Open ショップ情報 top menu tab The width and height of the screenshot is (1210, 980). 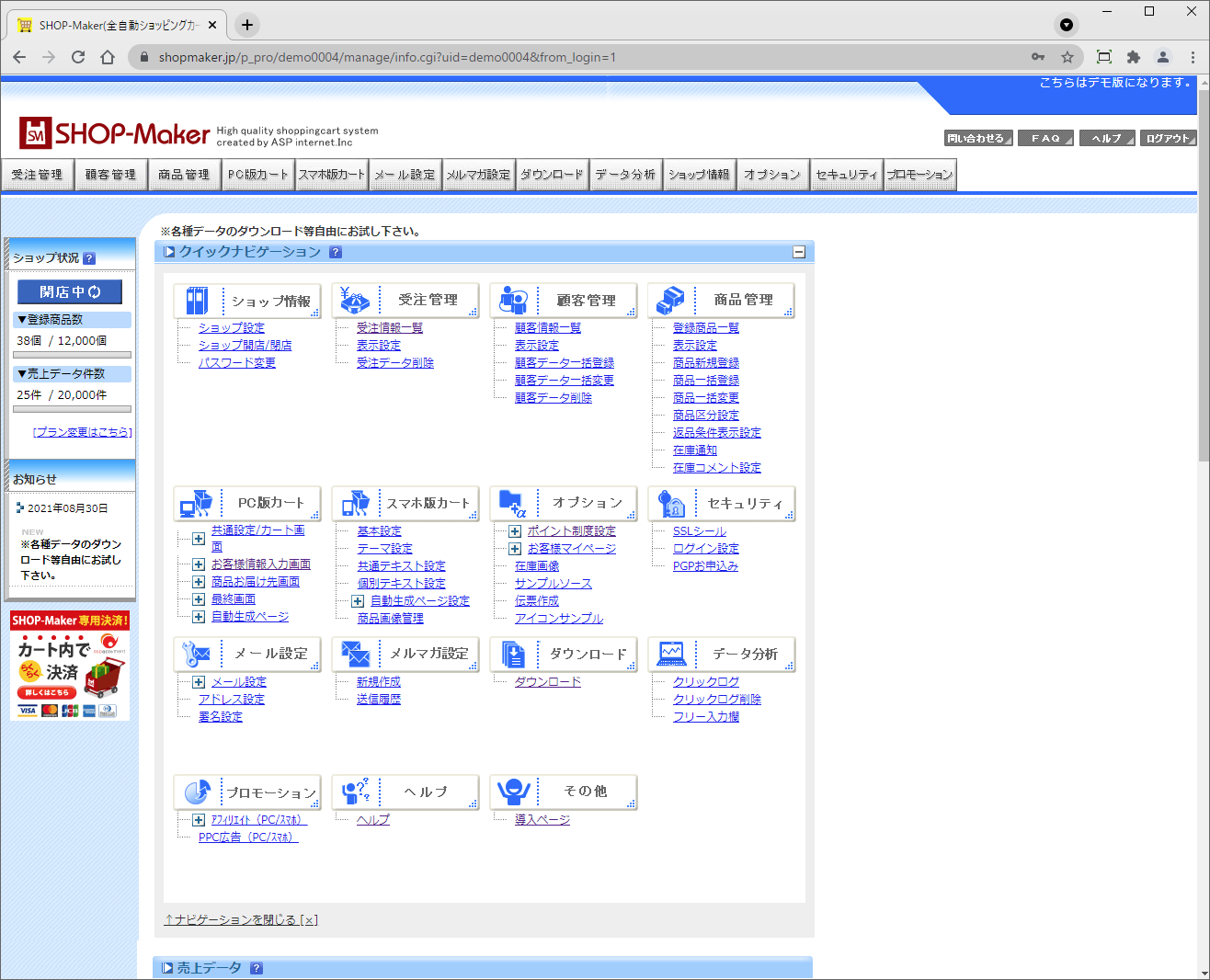[699, 175]
